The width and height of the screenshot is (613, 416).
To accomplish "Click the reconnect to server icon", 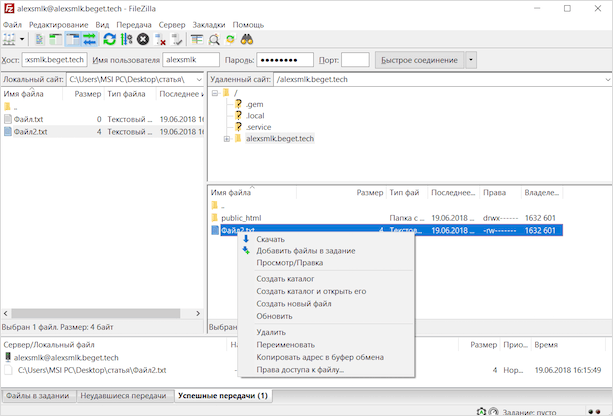I will click(177, 40).
